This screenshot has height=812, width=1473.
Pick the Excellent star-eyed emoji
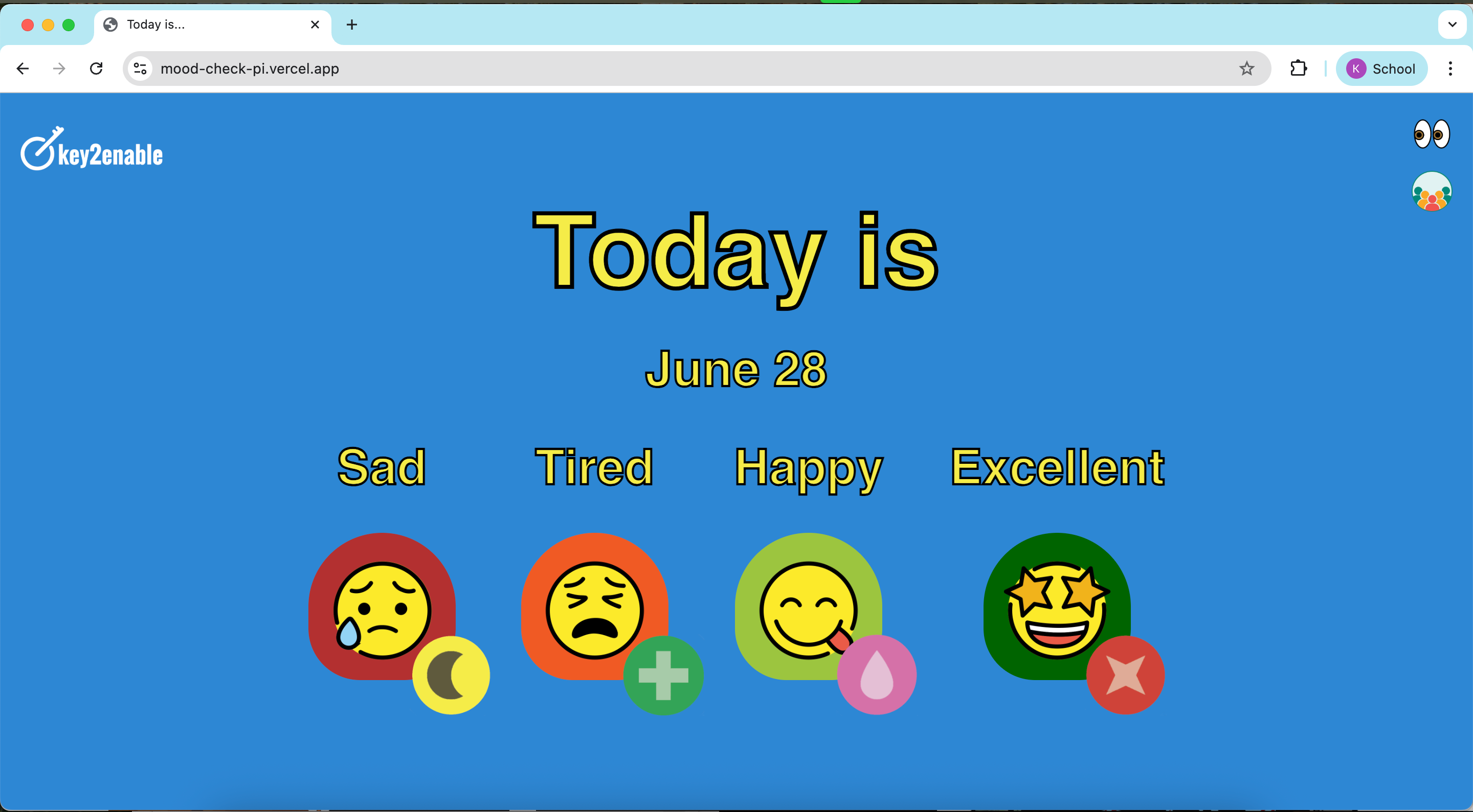point(1057,606)
